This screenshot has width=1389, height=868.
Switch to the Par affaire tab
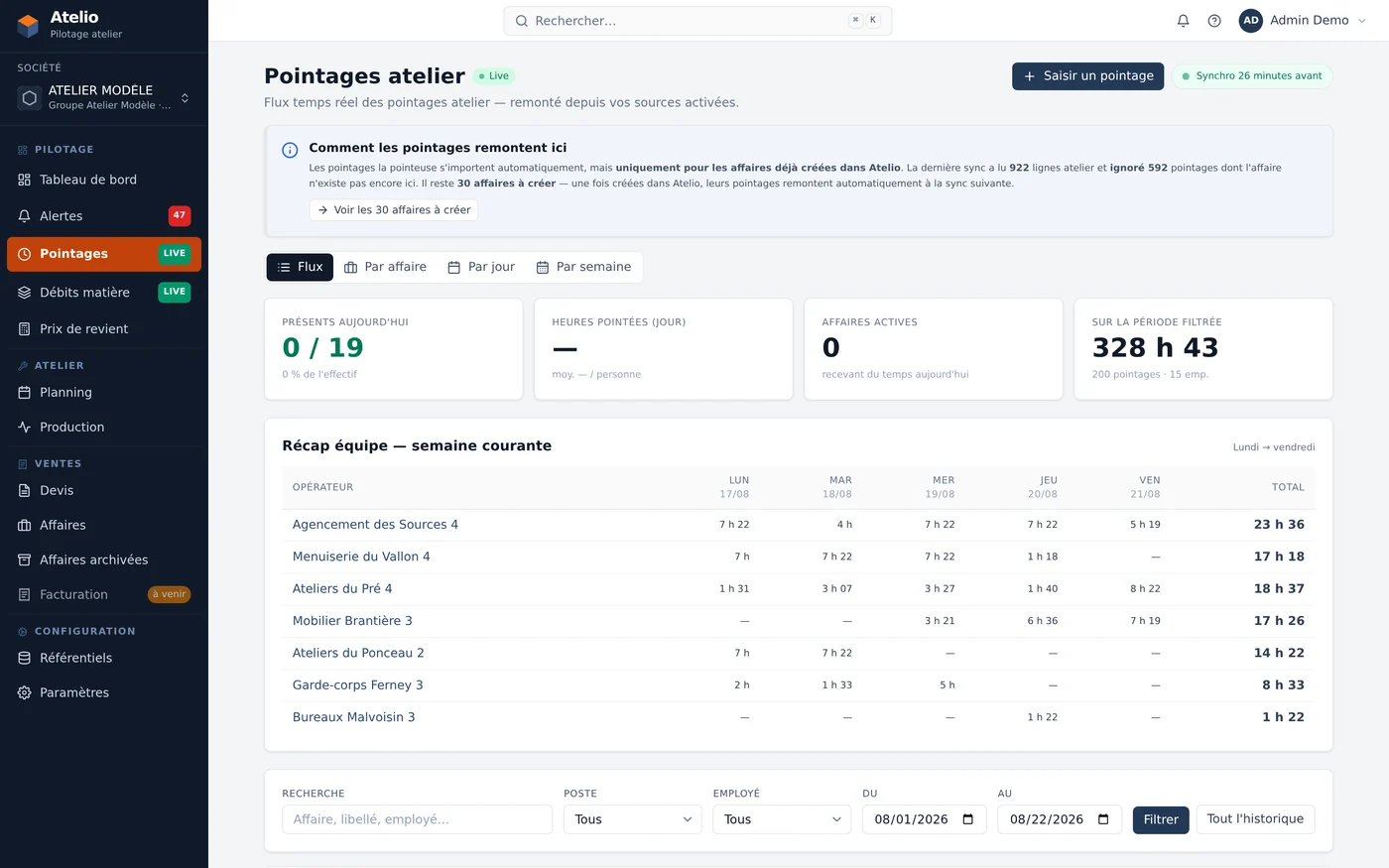(385, 268)
